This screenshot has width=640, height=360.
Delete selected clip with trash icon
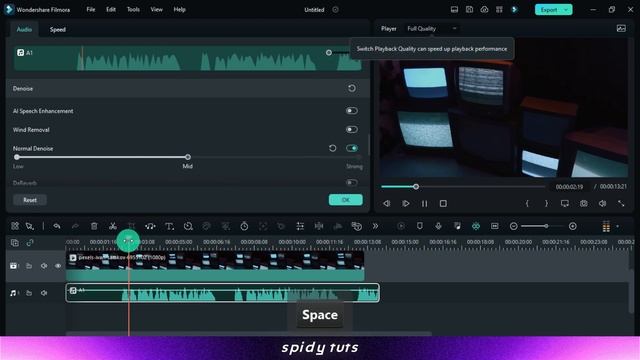tap(94, 226)
